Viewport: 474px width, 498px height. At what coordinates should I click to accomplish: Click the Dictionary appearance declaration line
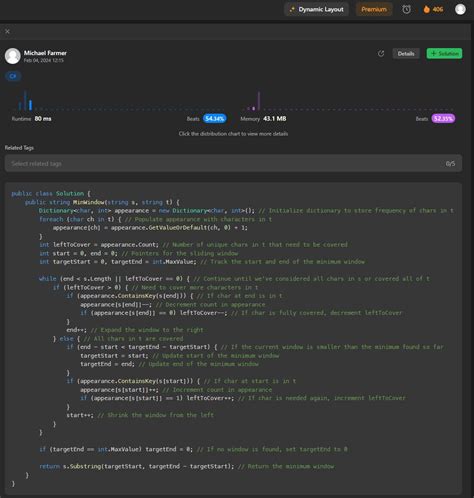point(246,211)
